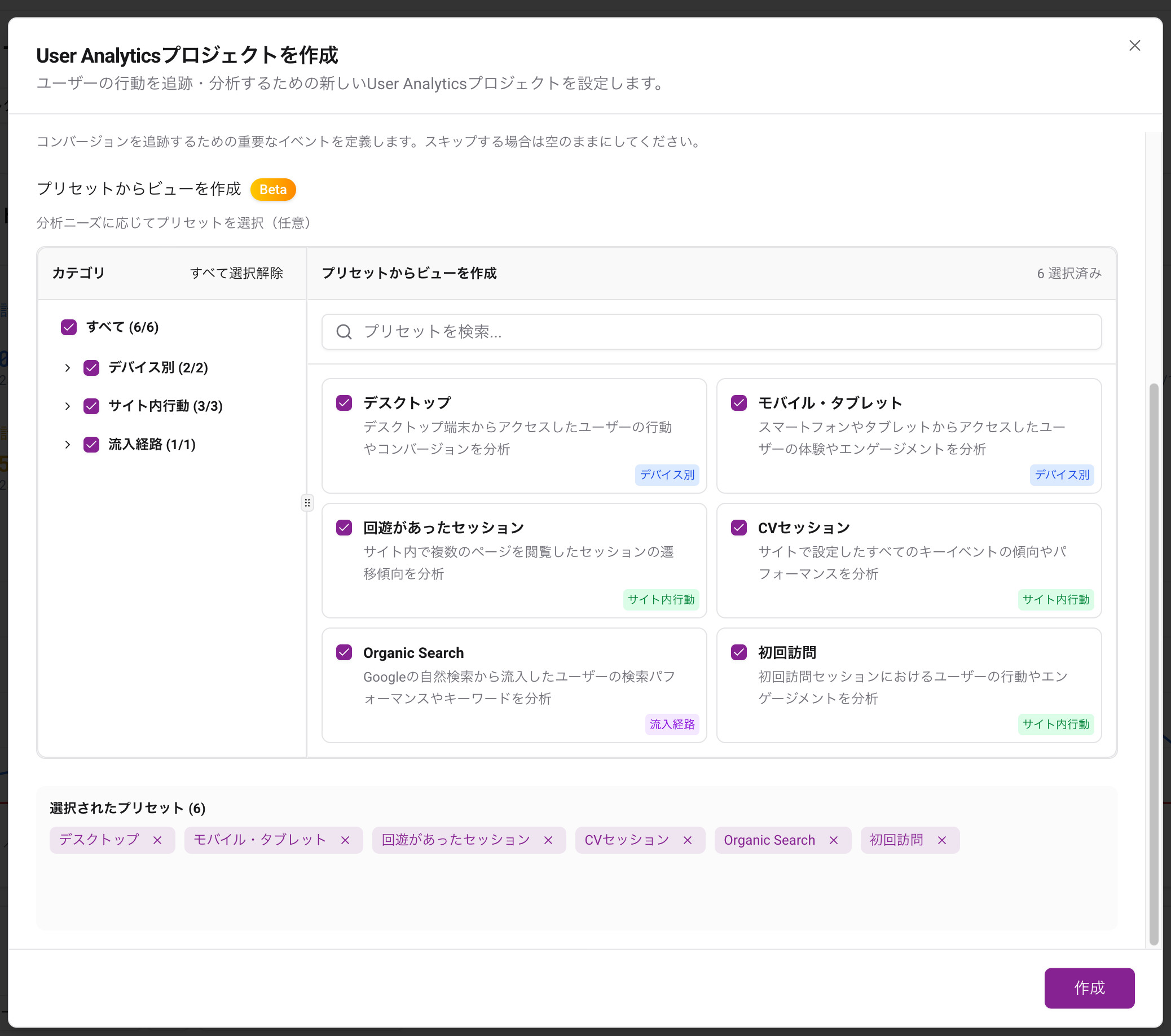The height and width of the screenshot is (1036, 1171).
Task: Uncheck the すべて (6/6) category checkbox
Action: click(x=69, y=327)
